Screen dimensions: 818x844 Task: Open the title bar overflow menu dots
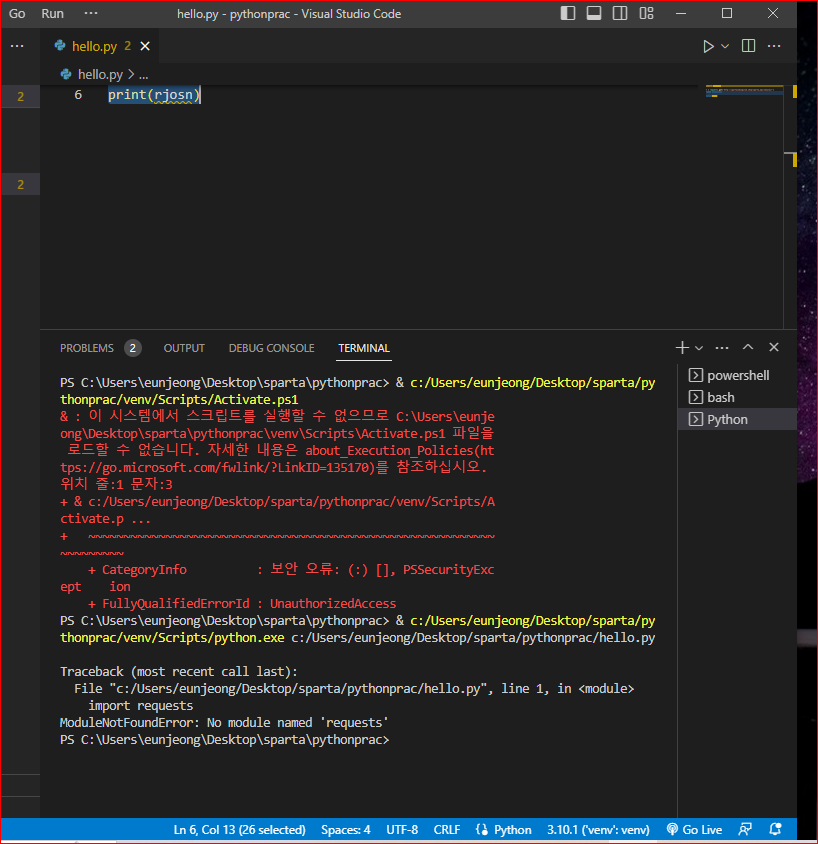[x=91, y=13]
